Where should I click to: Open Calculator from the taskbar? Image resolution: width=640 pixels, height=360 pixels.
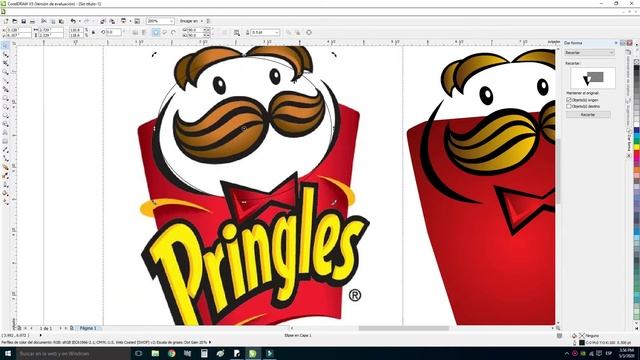point(204,353)
